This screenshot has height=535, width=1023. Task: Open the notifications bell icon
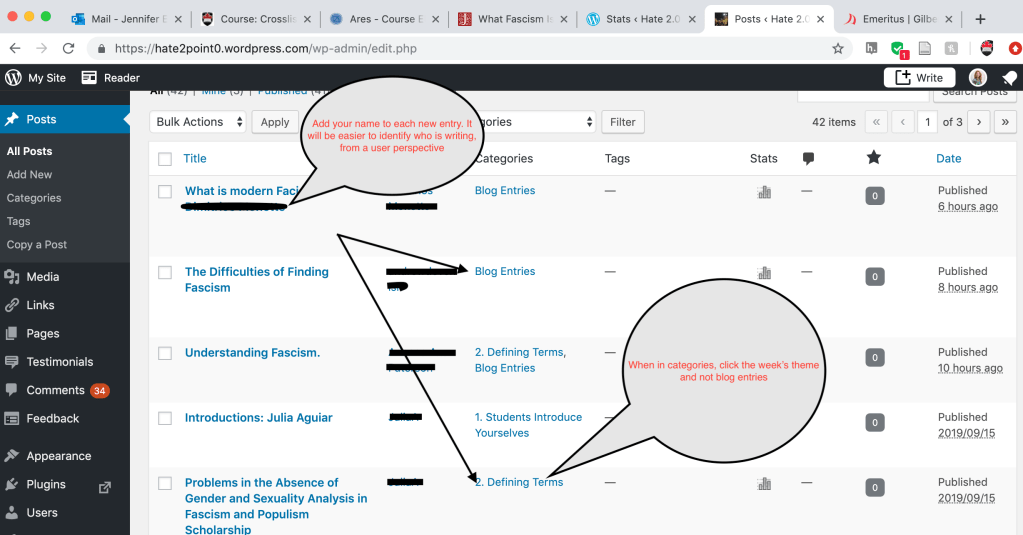coord(1009,78)
